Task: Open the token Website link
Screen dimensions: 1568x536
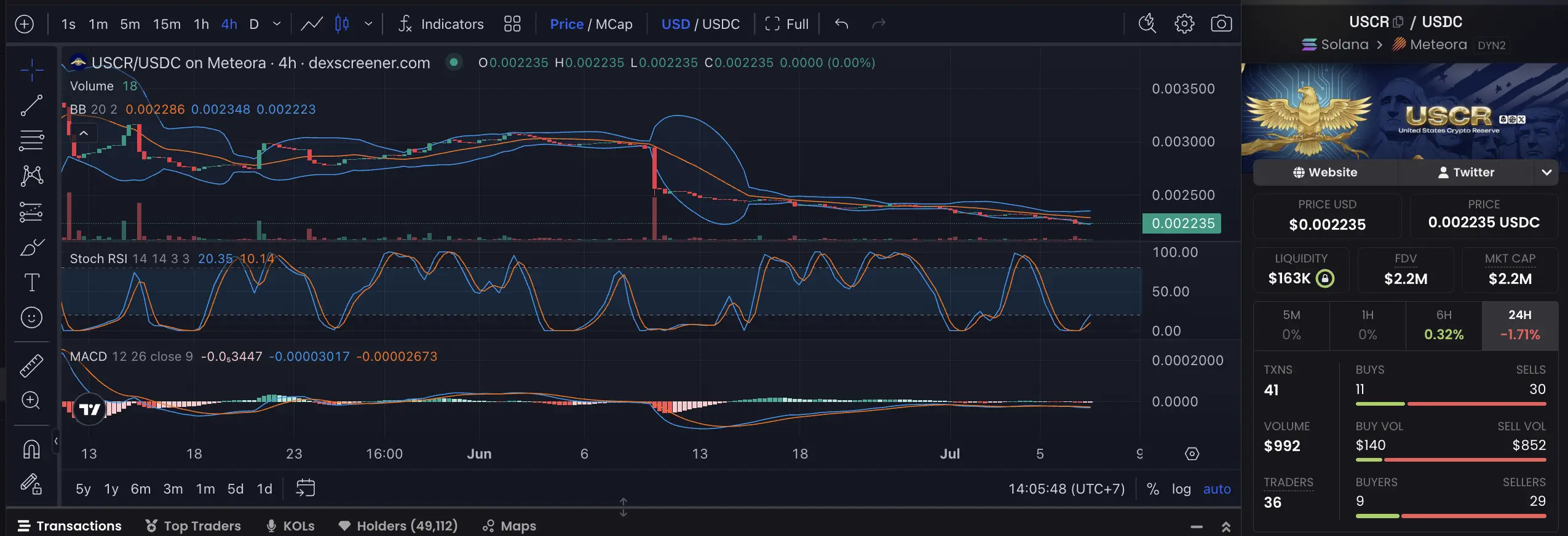Action: click(1325, 172)
